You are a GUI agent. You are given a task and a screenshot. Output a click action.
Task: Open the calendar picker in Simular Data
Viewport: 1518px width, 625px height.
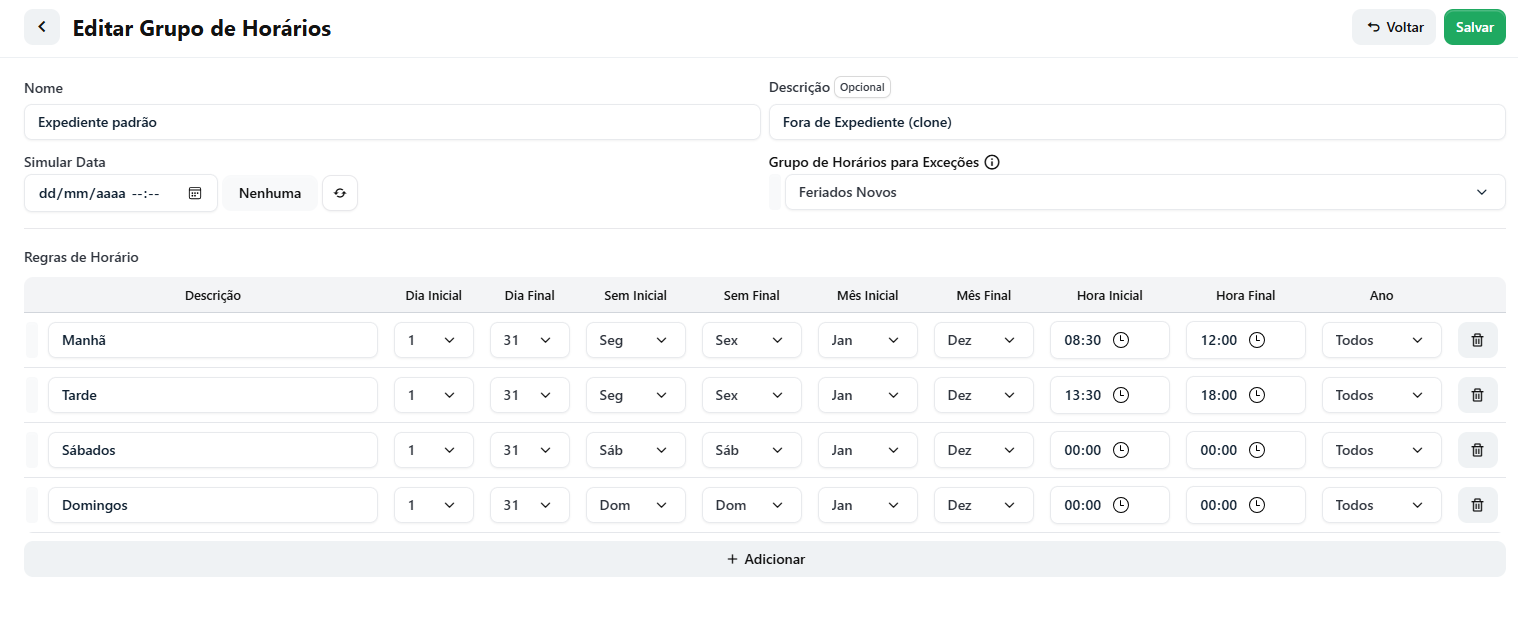(195, 193)
